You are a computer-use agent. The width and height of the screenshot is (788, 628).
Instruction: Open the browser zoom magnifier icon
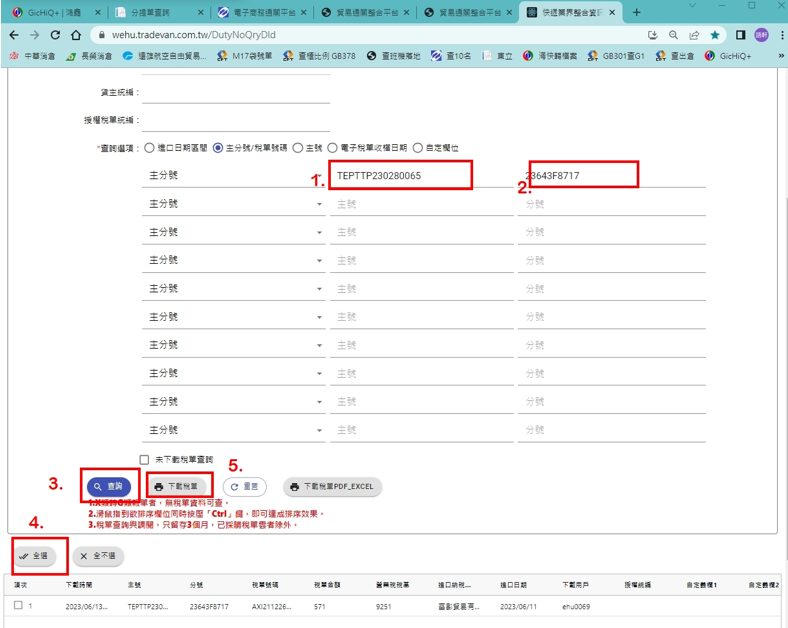673,34
